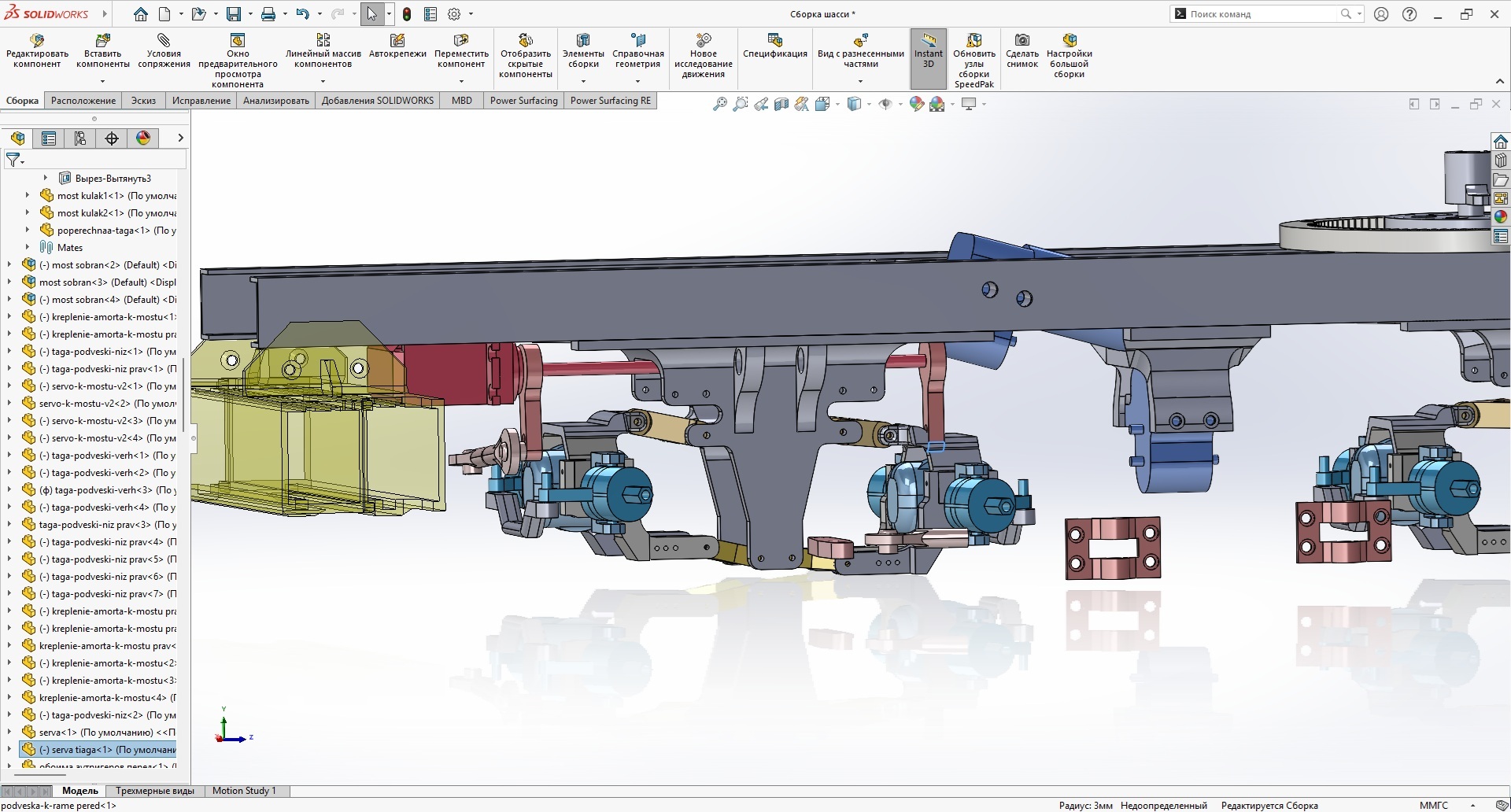Open Линейный массив компонентов dropdown arrow

point(323,82)
